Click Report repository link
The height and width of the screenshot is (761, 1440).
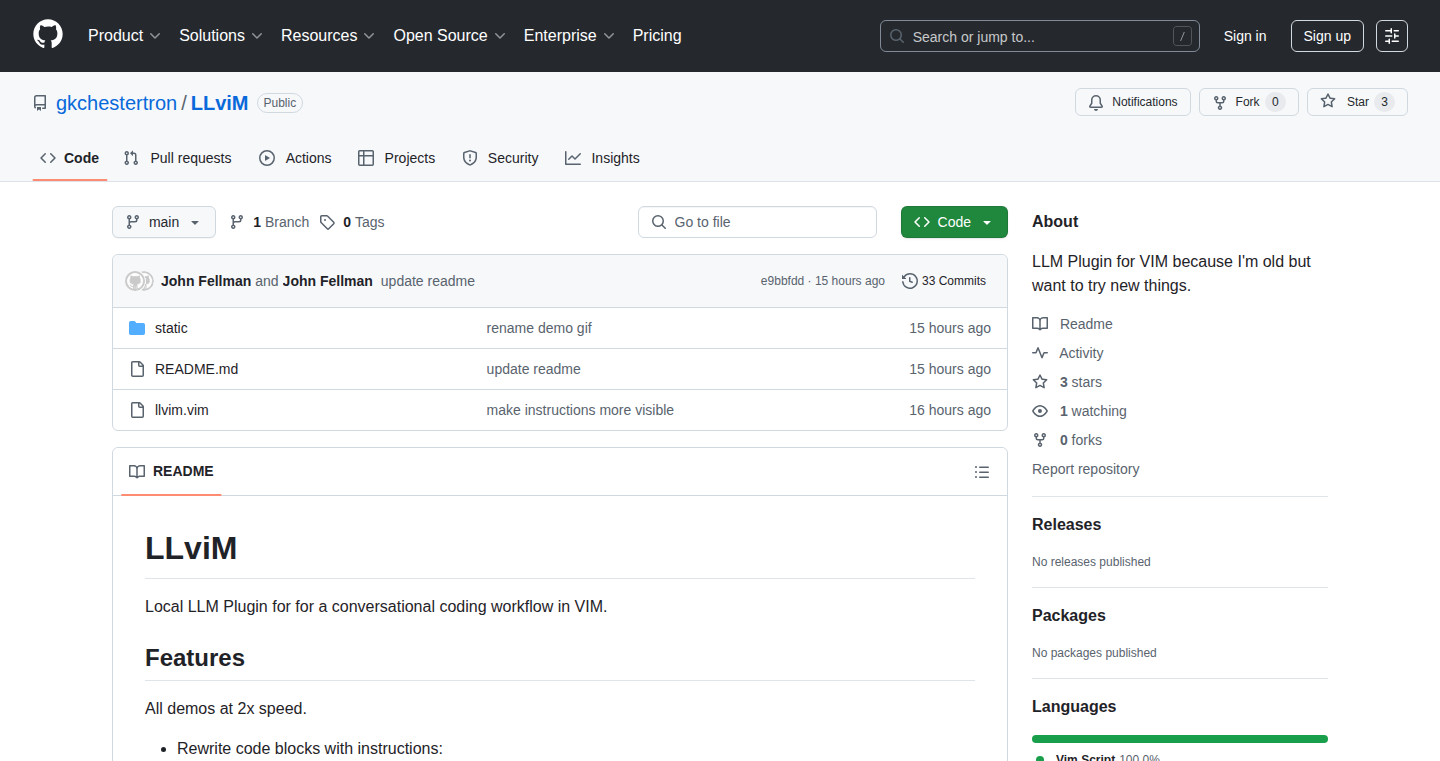tap(1085, 469)
